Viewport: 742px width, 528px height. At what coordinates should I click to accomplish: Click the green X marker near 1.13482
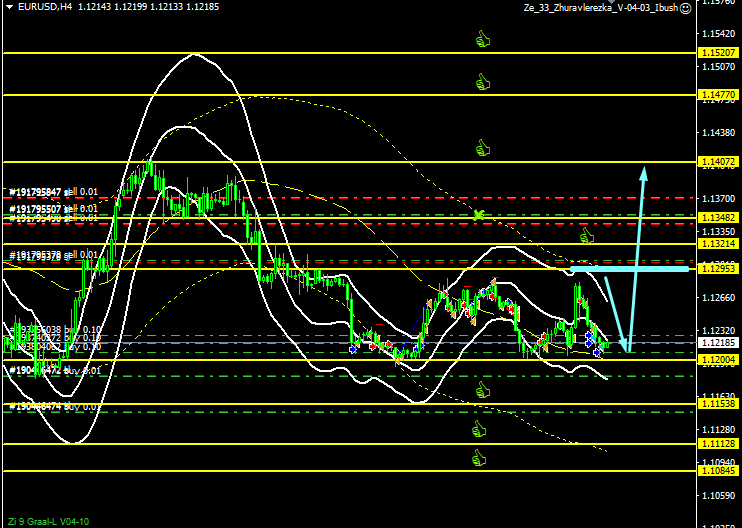pos(479,214)
